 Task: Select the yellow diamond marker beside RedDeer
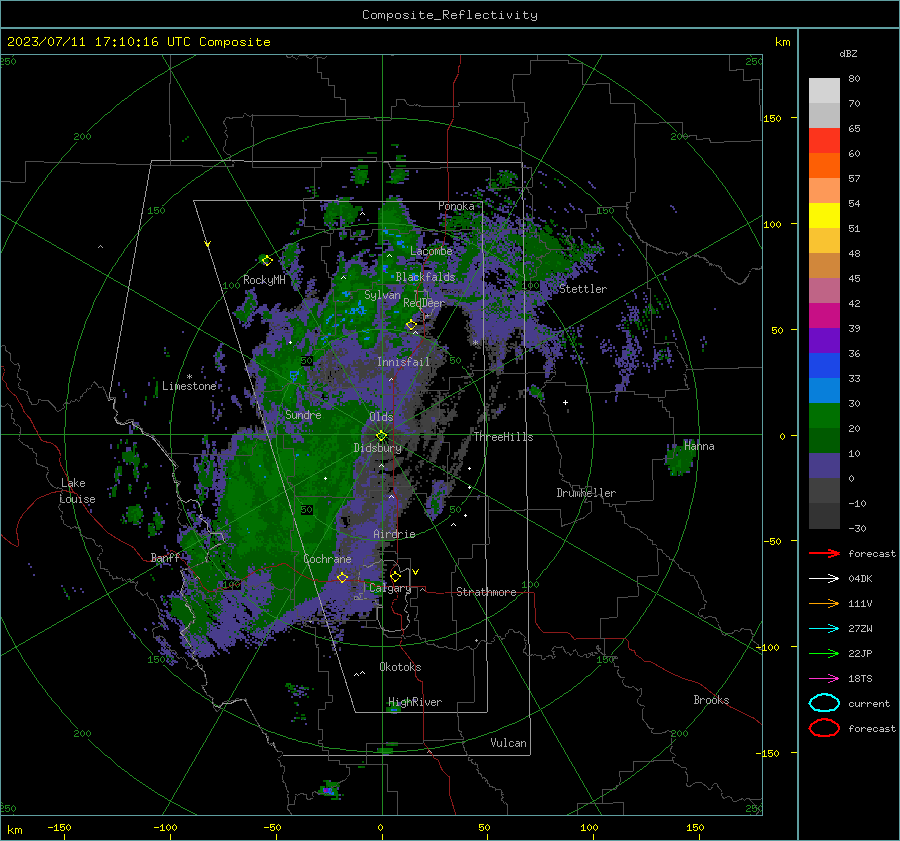point(412,325)
